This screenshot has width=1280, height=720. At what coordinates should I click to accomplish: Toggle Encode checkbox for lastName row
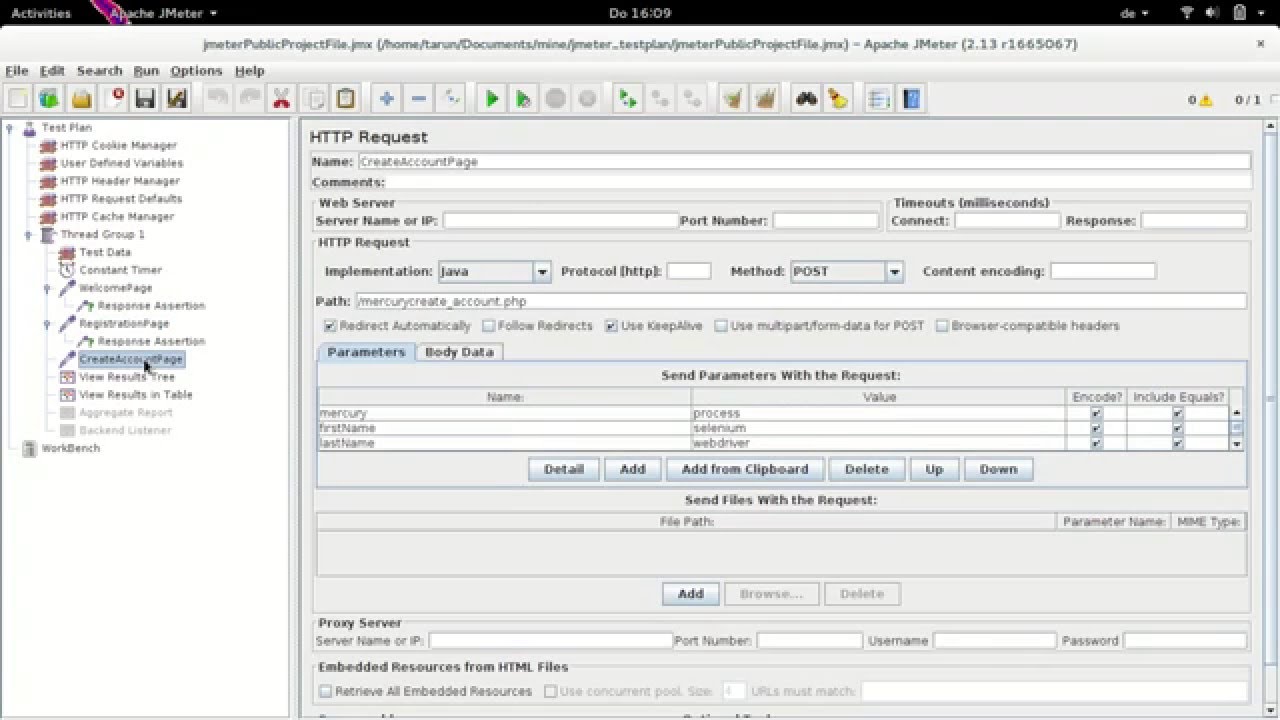(1096, 443)
